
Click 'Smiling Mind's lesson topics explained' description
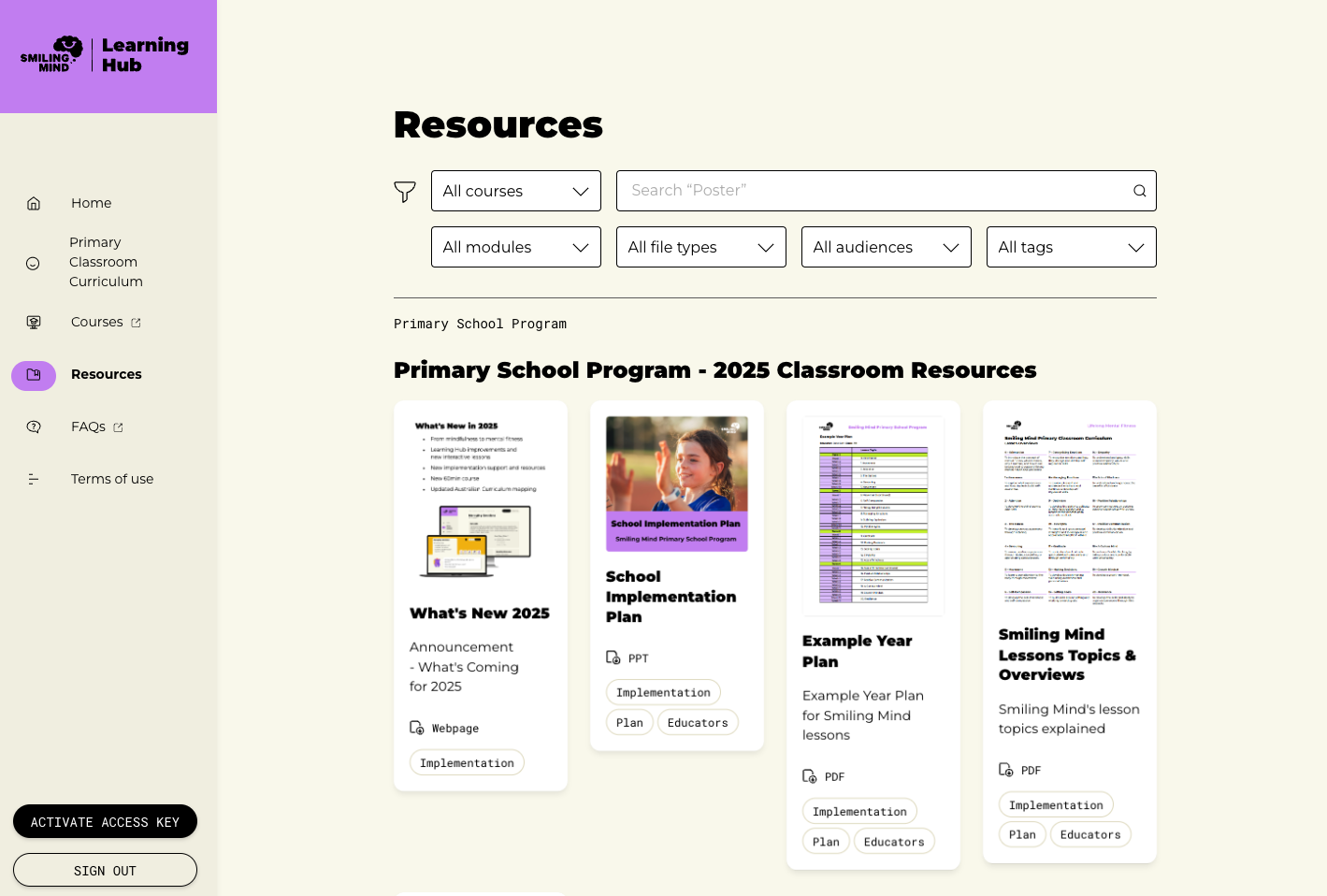pos(1069,719)
